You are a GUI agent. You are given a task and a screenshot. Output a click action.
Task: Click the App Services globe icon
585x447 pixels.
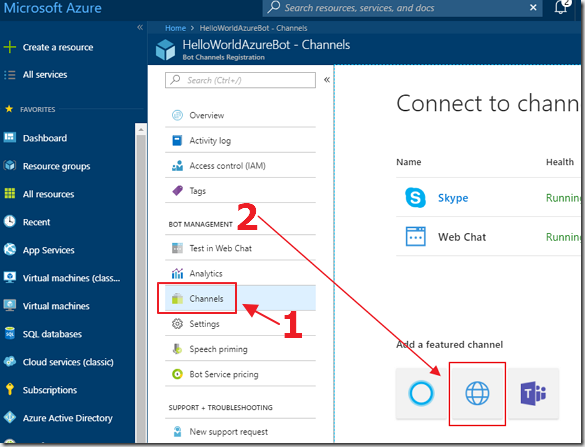[x=10, y=250]
